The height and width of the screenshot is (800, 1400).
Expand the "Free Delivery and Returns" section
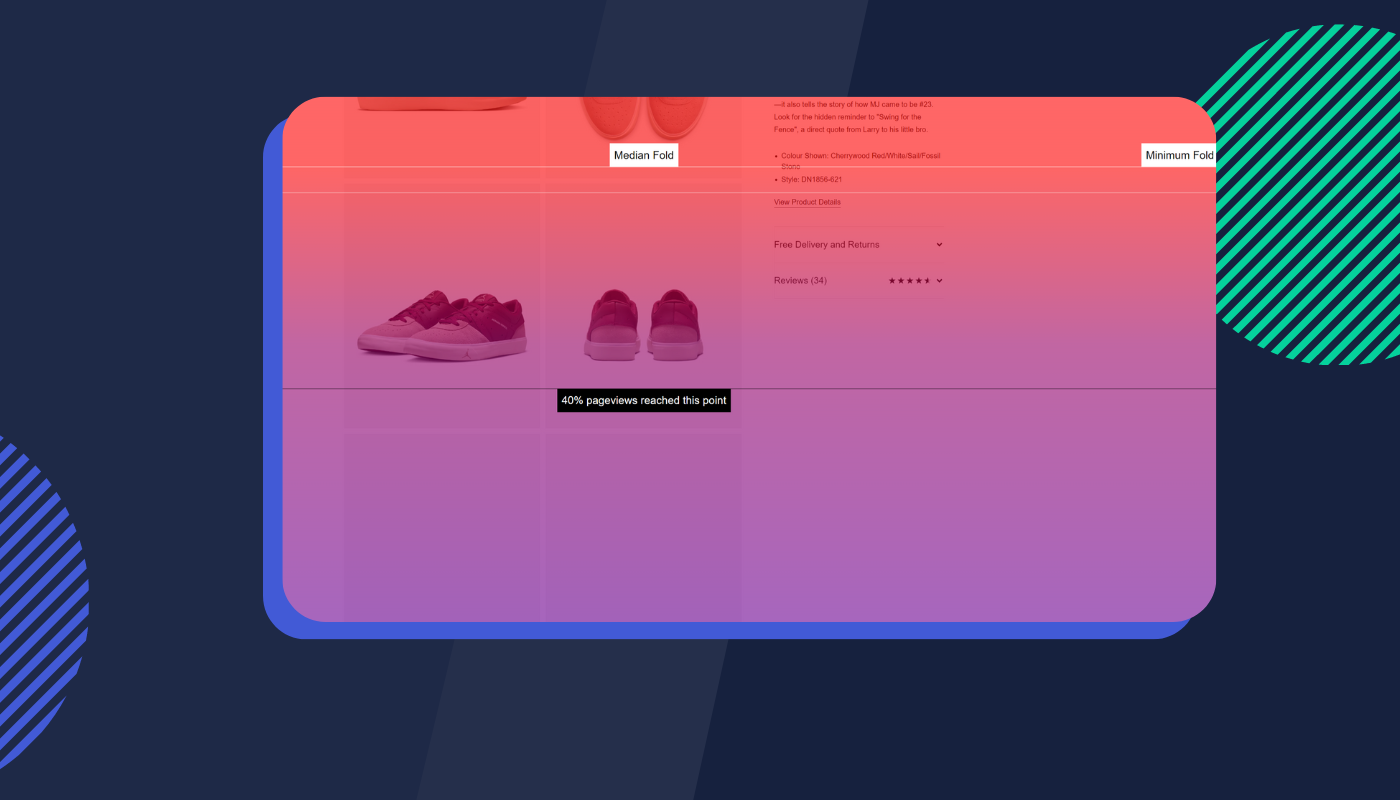(826, 244)
